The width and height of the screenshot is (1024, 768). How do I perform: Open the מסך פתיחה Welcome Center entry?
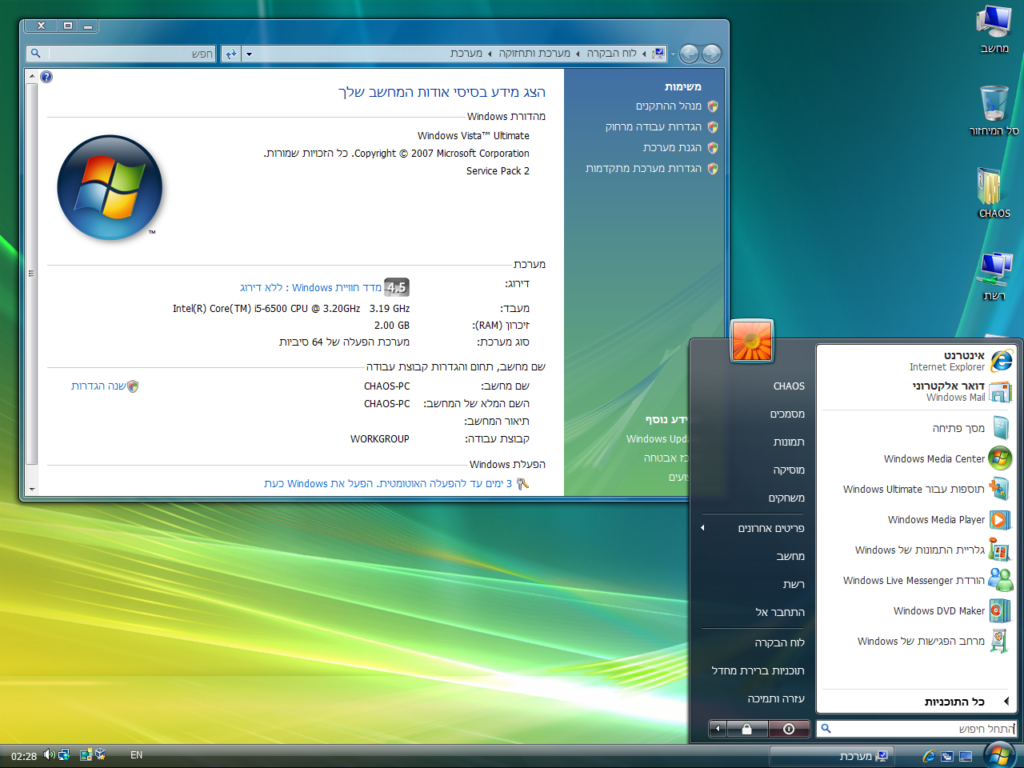pos(916,428)
